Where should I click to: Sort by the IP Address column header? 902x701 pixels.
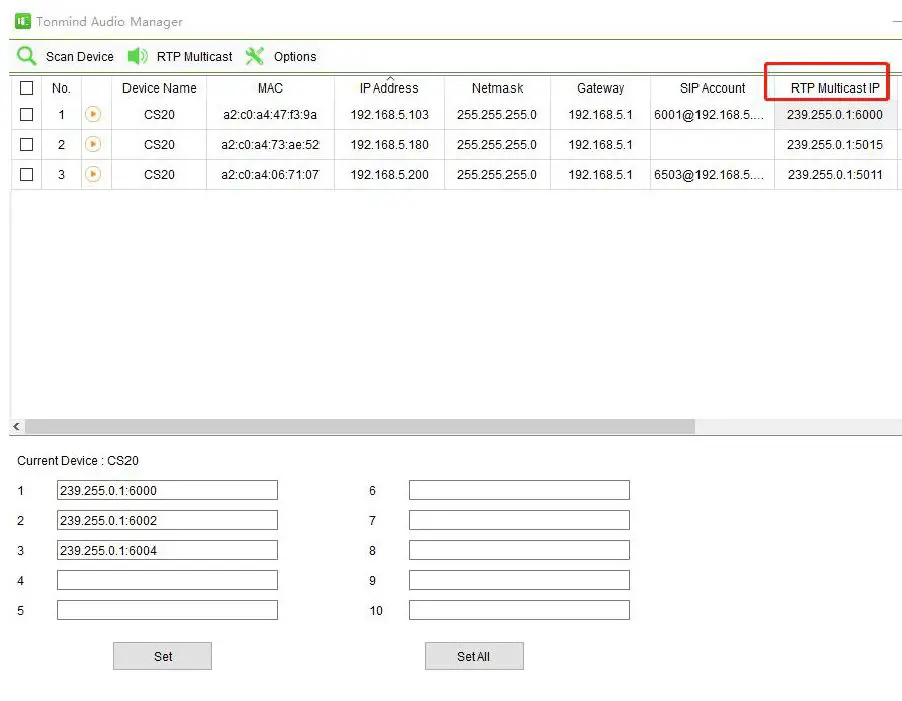click(389, 88)
